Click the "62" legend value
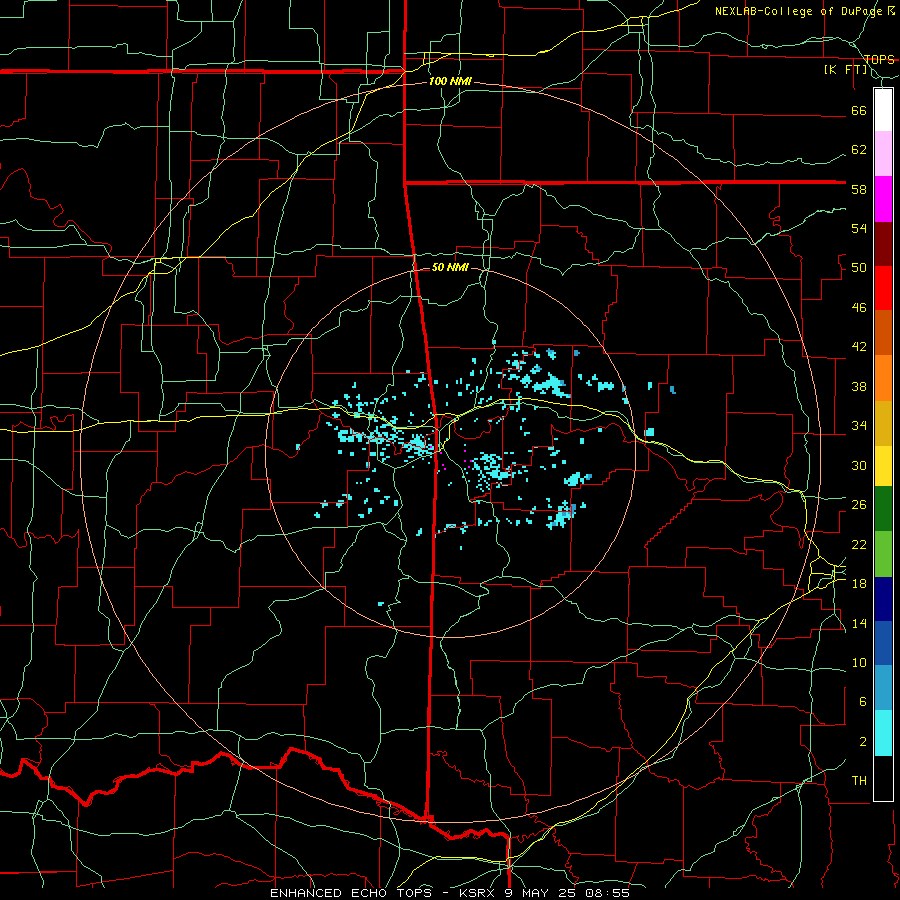 pyautogui.click(x=859, y=150)
